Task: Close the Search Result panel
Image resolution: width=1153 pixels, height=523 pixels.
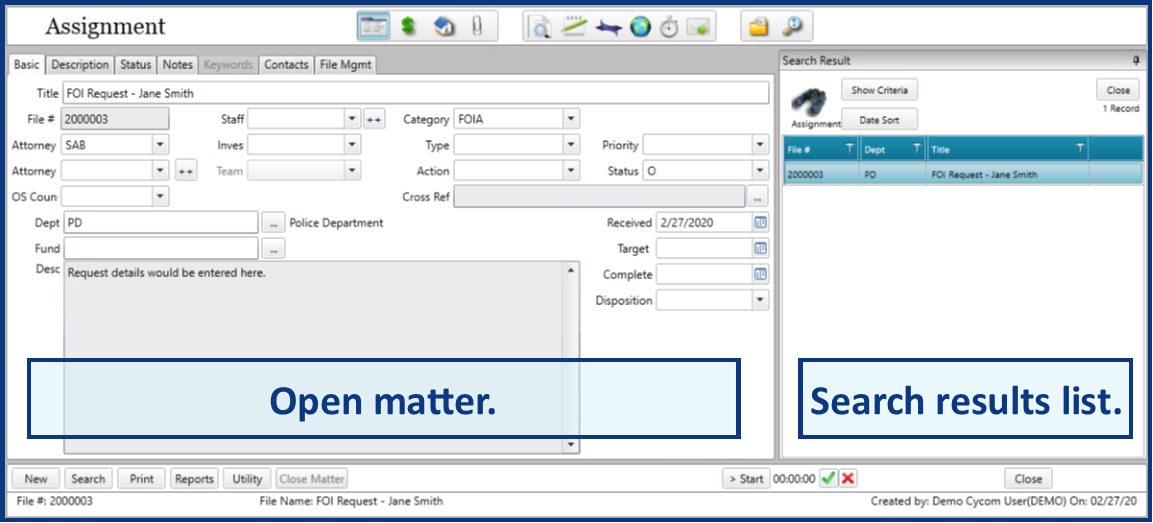Action: [1118, 90]
